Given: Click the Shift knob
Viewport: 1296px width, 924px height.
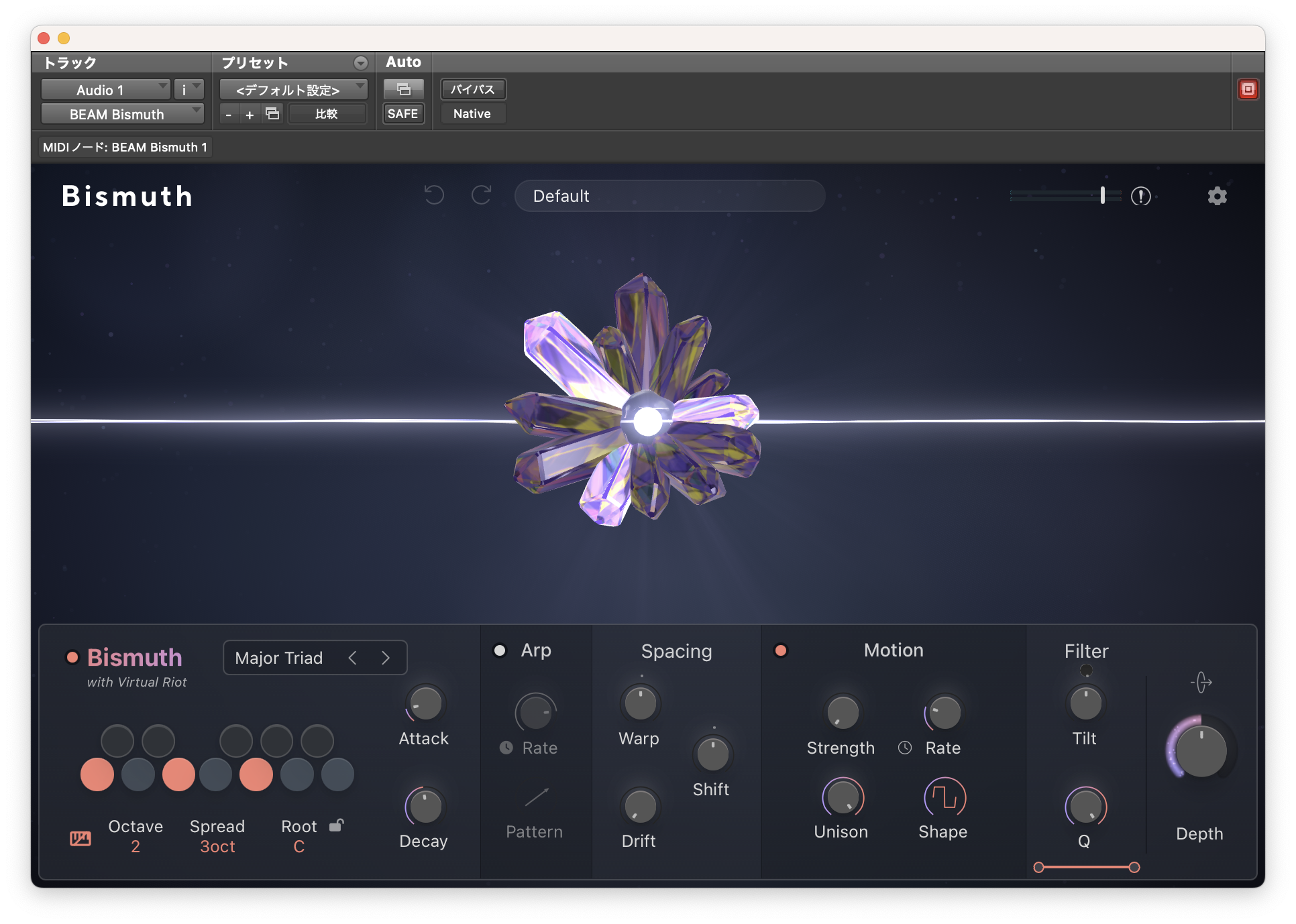Looking at the screenshot, I should click(712, 754).
